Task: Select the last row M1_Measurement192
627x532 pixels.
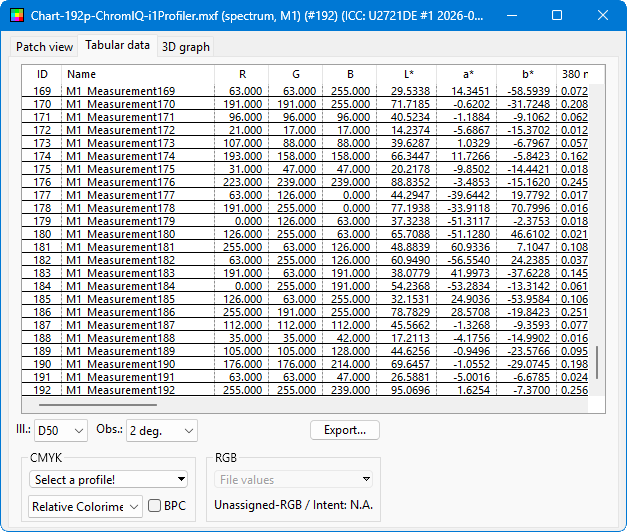Action: (x=305, y=390)
